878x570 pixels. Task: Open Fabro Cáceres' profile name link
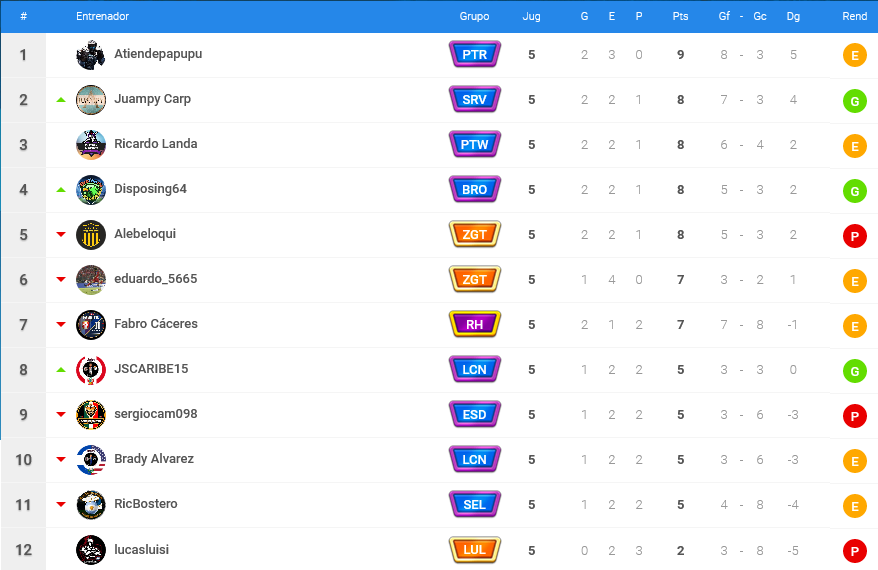(156, 324)
